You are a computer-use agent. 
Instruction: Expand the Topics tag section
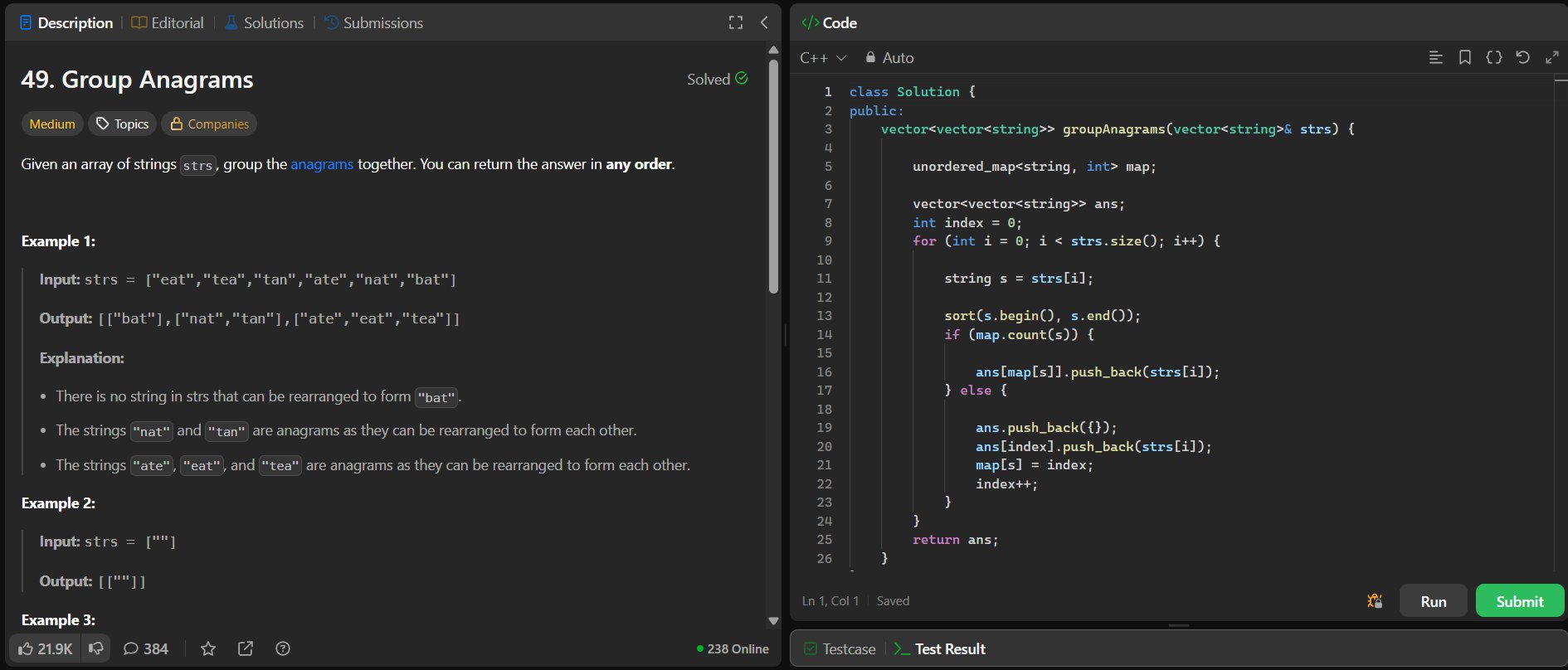coord(123,124)
